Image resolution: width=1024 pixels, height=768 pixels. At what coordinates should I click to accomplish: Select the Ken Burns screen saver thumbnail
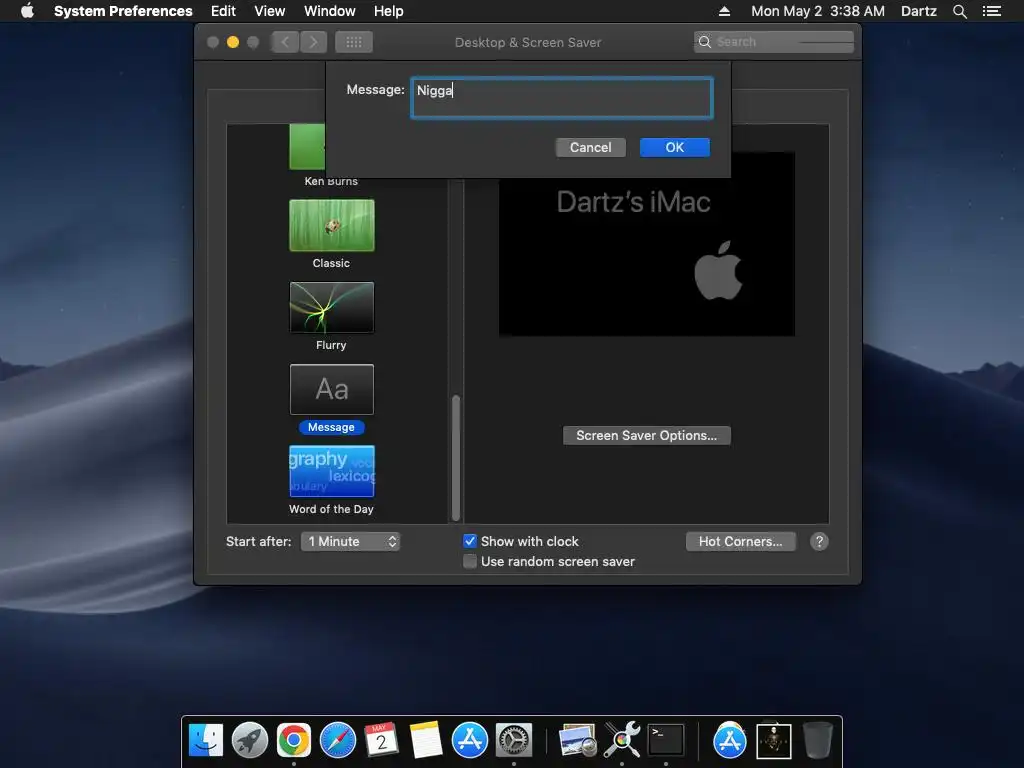(x=307, y=147)
